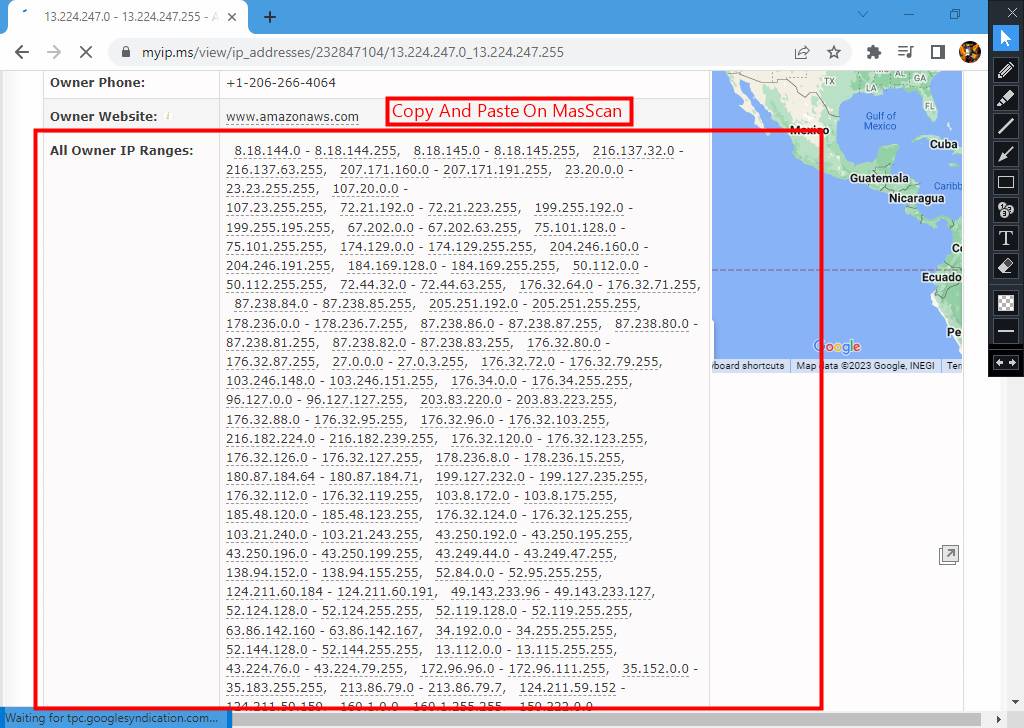
Task: Select the highlighter marker tool
Action: tap(1006, 98)
